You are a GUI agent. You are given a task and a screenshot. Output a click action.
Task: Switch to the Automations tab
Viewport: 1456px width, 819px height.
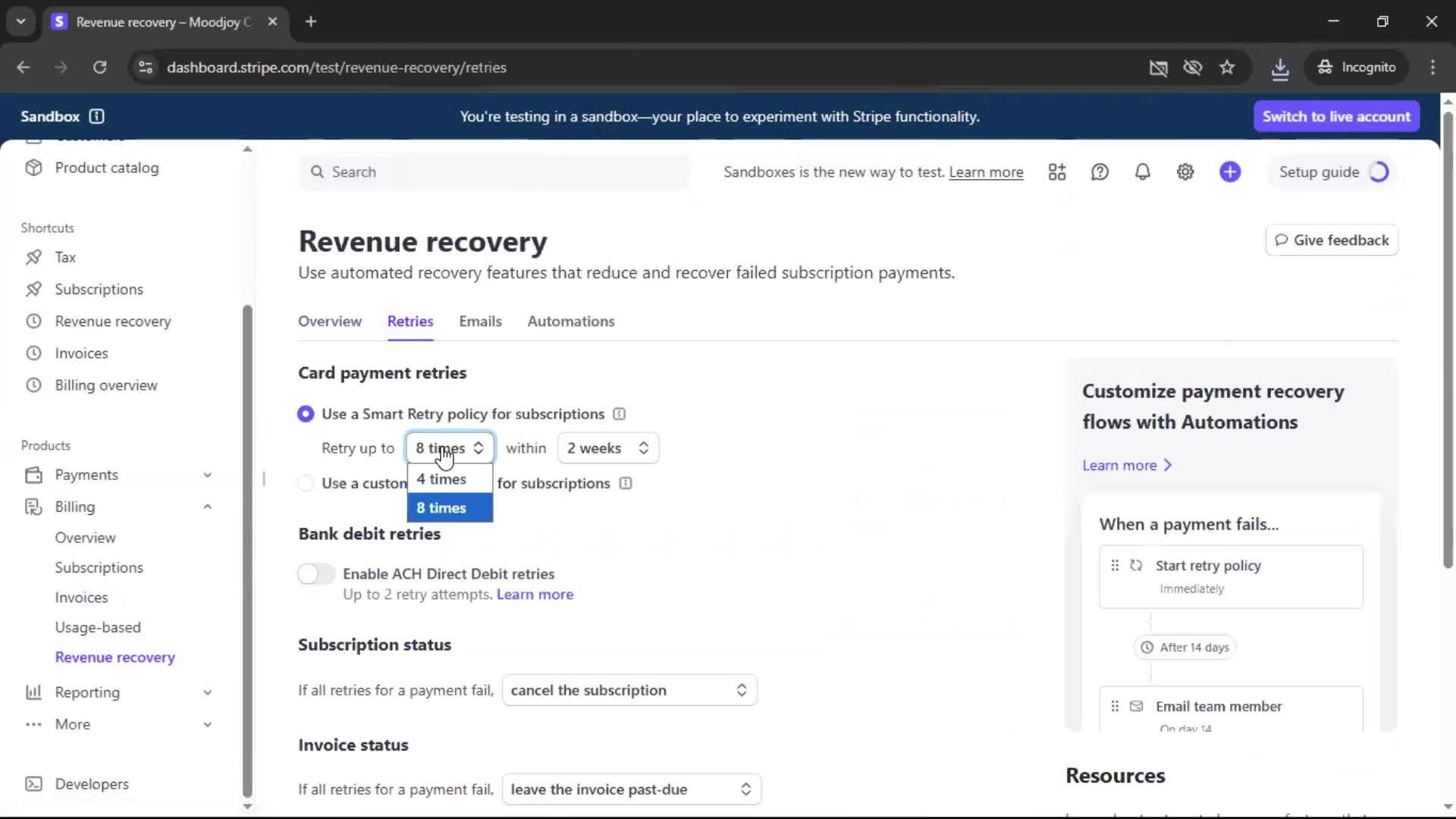(x=570, y=322)
